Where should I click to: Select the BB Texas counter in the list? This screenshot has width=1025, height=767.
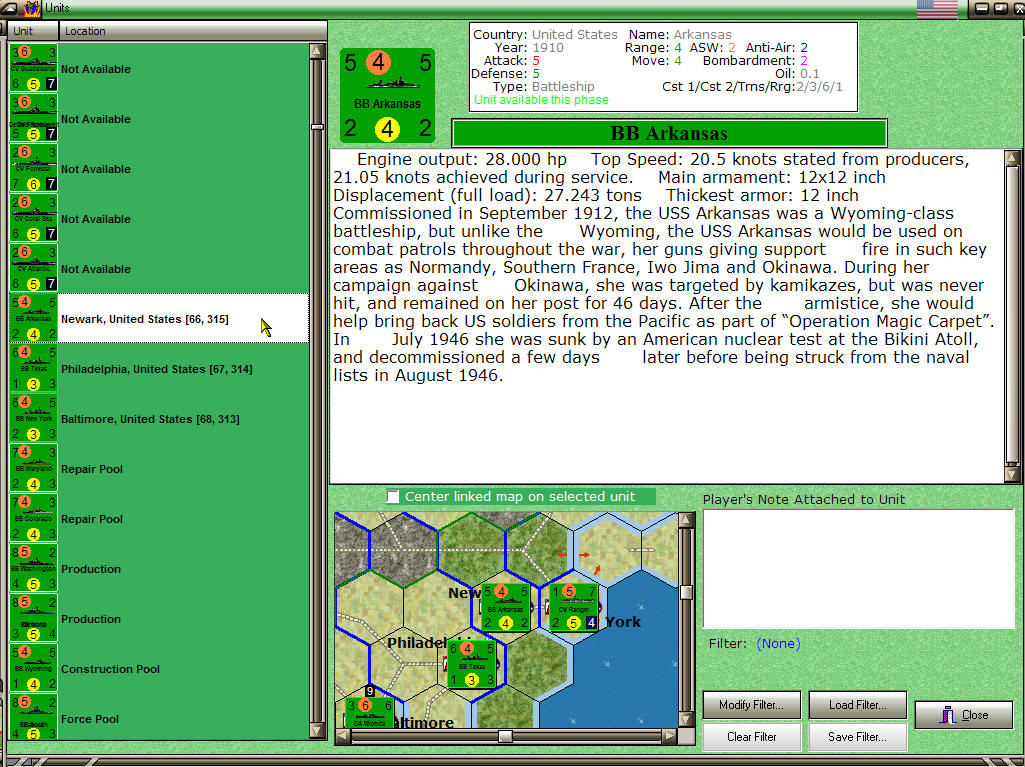(33, 368)
